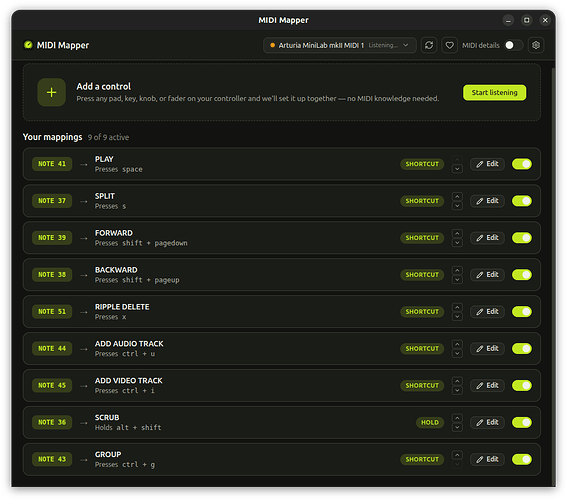Open Arturia MiniLab mkII device dropdown
Viewport: 566px width, 500px height.
pyautogui.click(x=340, y=45)
